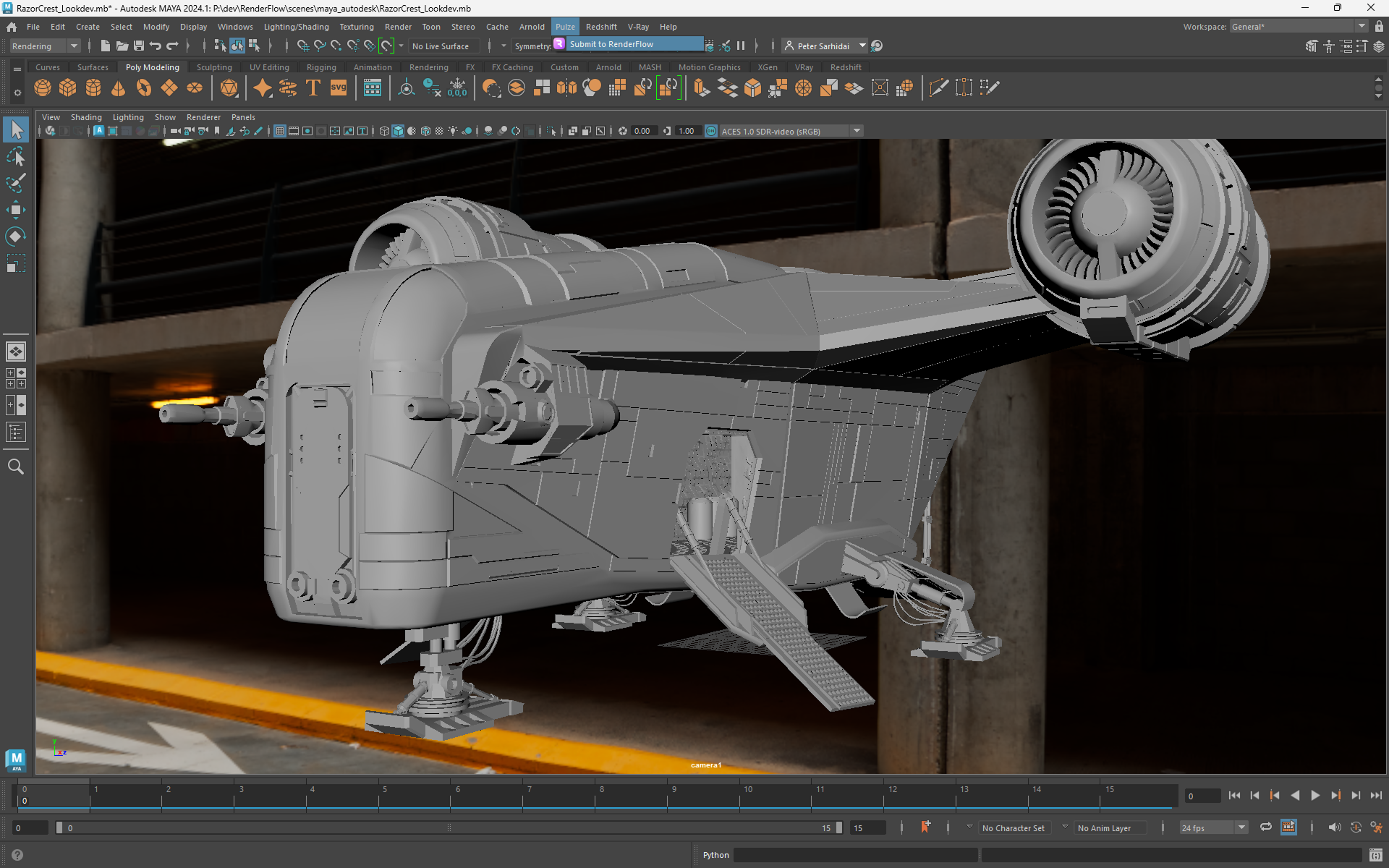This screenshot has width=1389, height=868.
Task: Open a scene with the folder icon
Action: coord(122,46)
